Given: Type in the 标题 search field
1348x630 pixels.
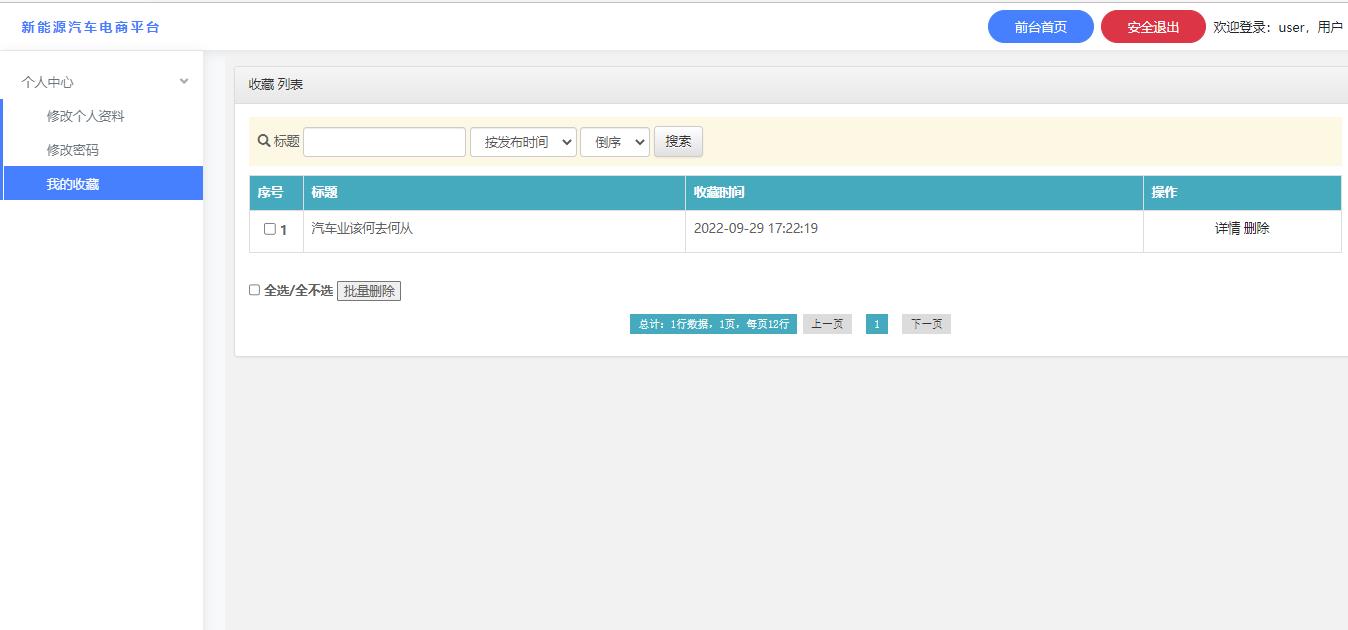Looking at the screenshot, I should point(384,142).
